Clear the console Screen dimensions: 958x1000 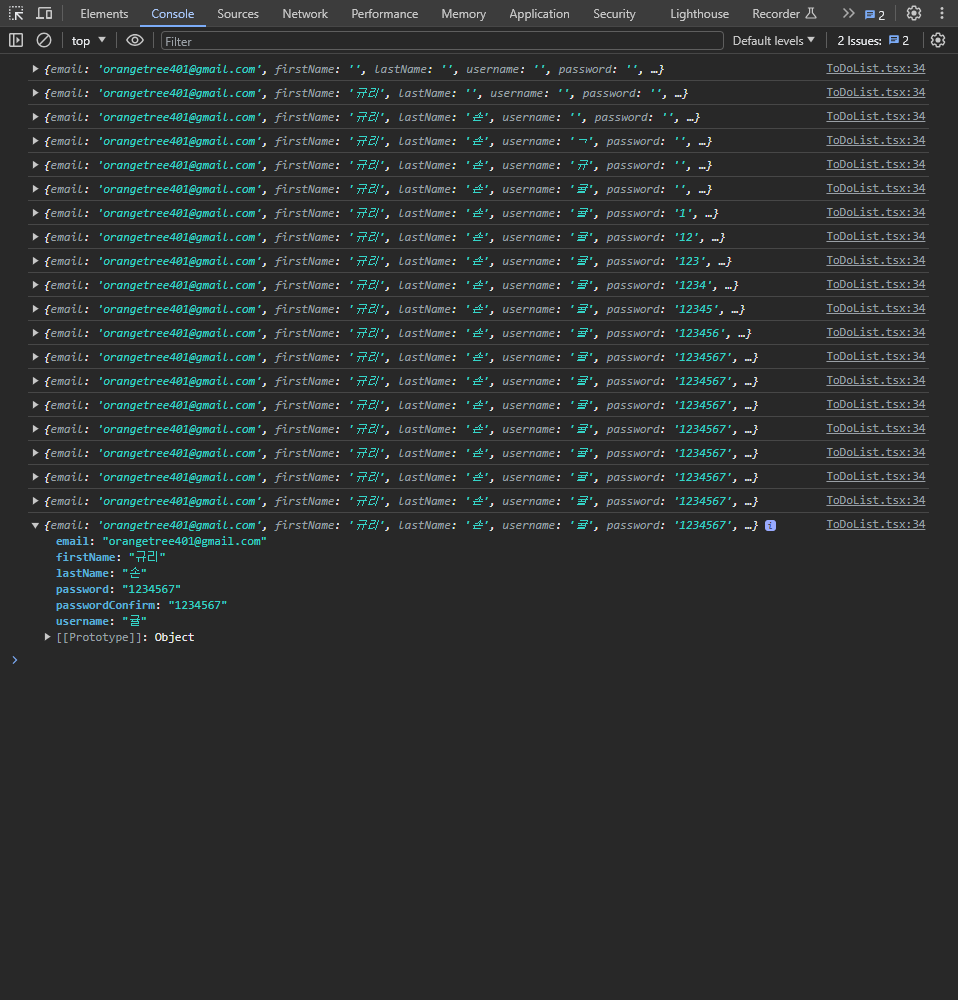(x=44, y=41)
